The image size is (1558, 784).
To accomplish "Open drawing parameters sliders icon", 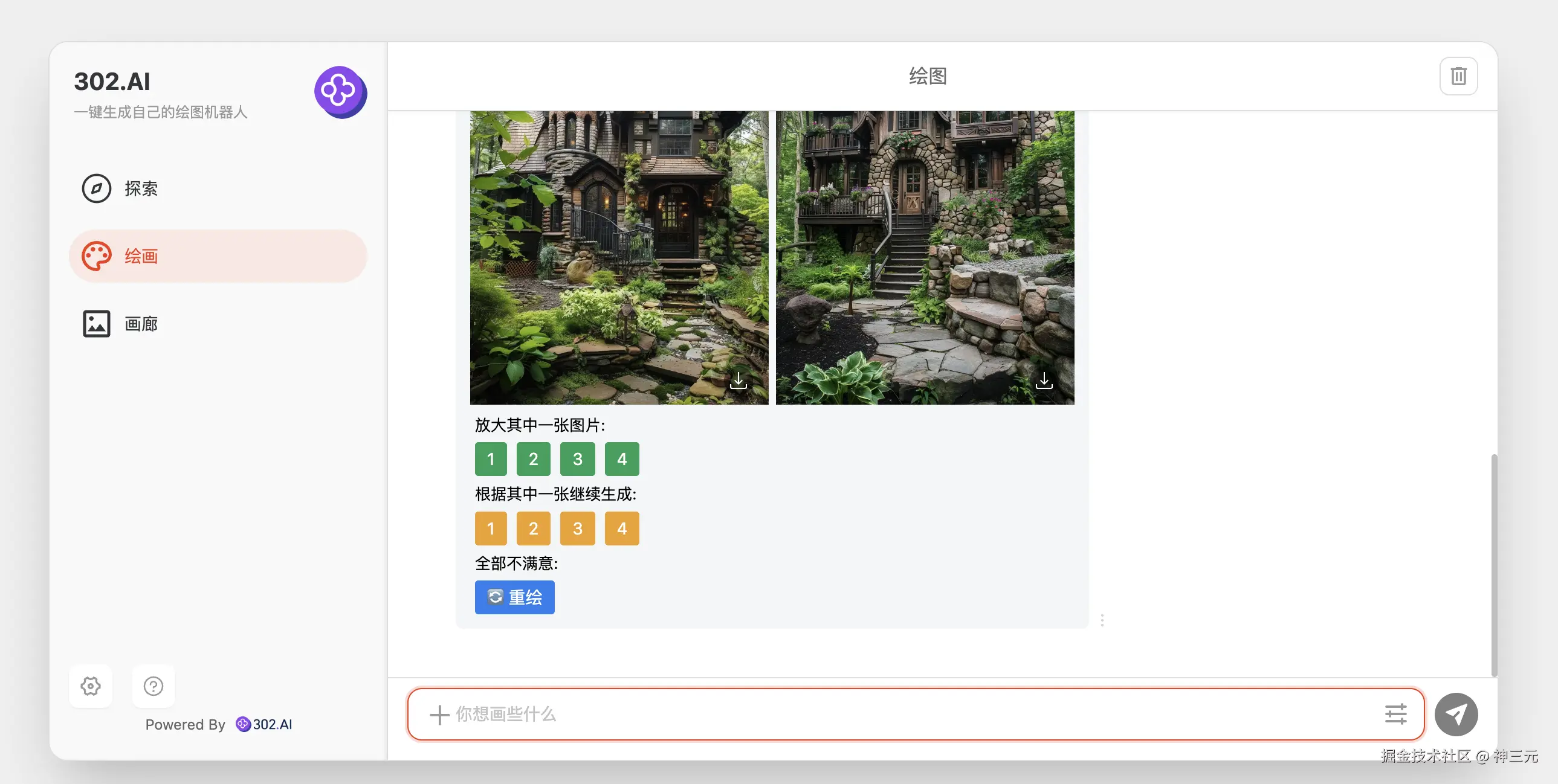I will pyautogui.click(x=1395, y=714).
